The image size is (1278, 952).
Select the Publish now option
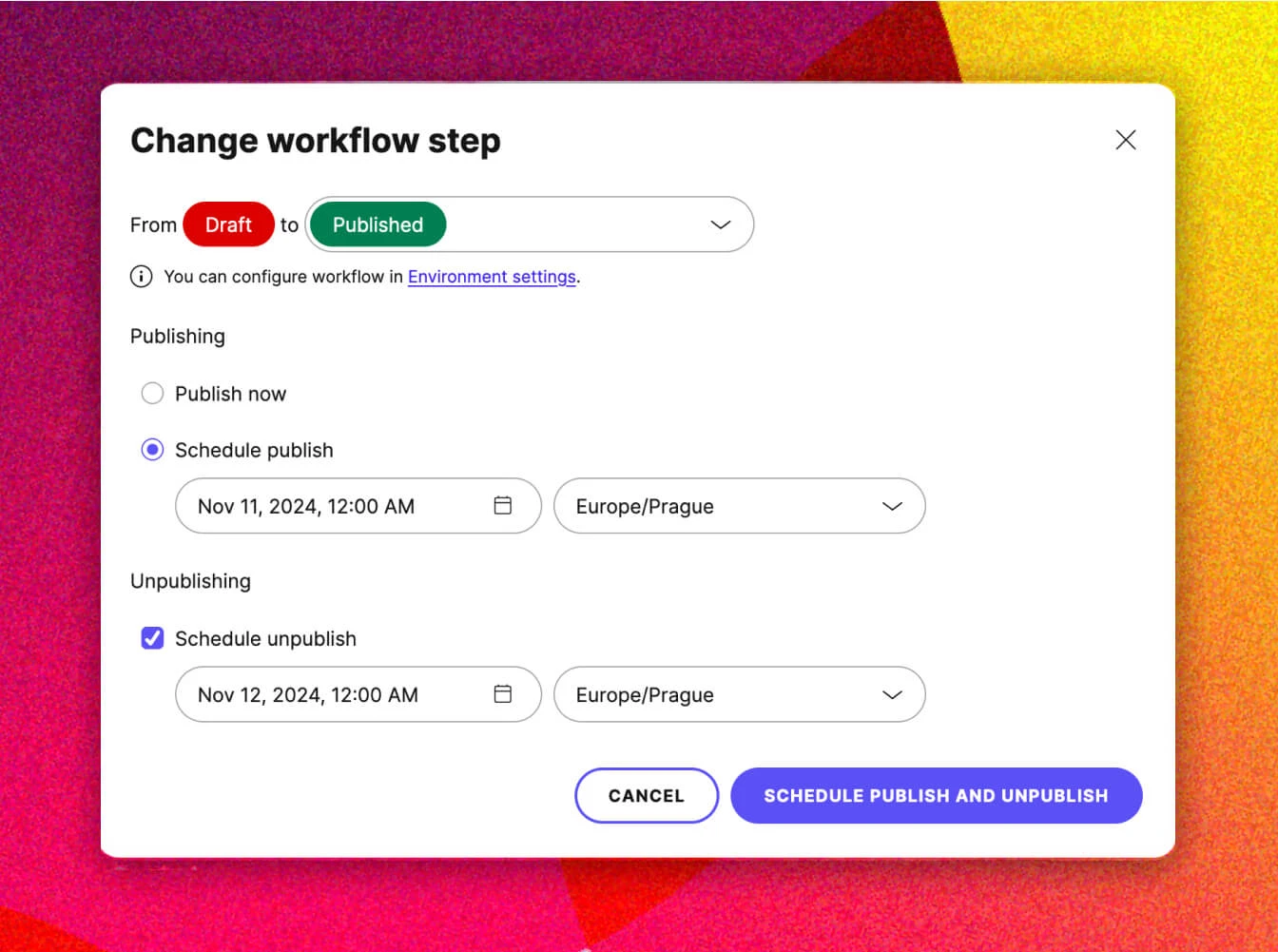152,393
